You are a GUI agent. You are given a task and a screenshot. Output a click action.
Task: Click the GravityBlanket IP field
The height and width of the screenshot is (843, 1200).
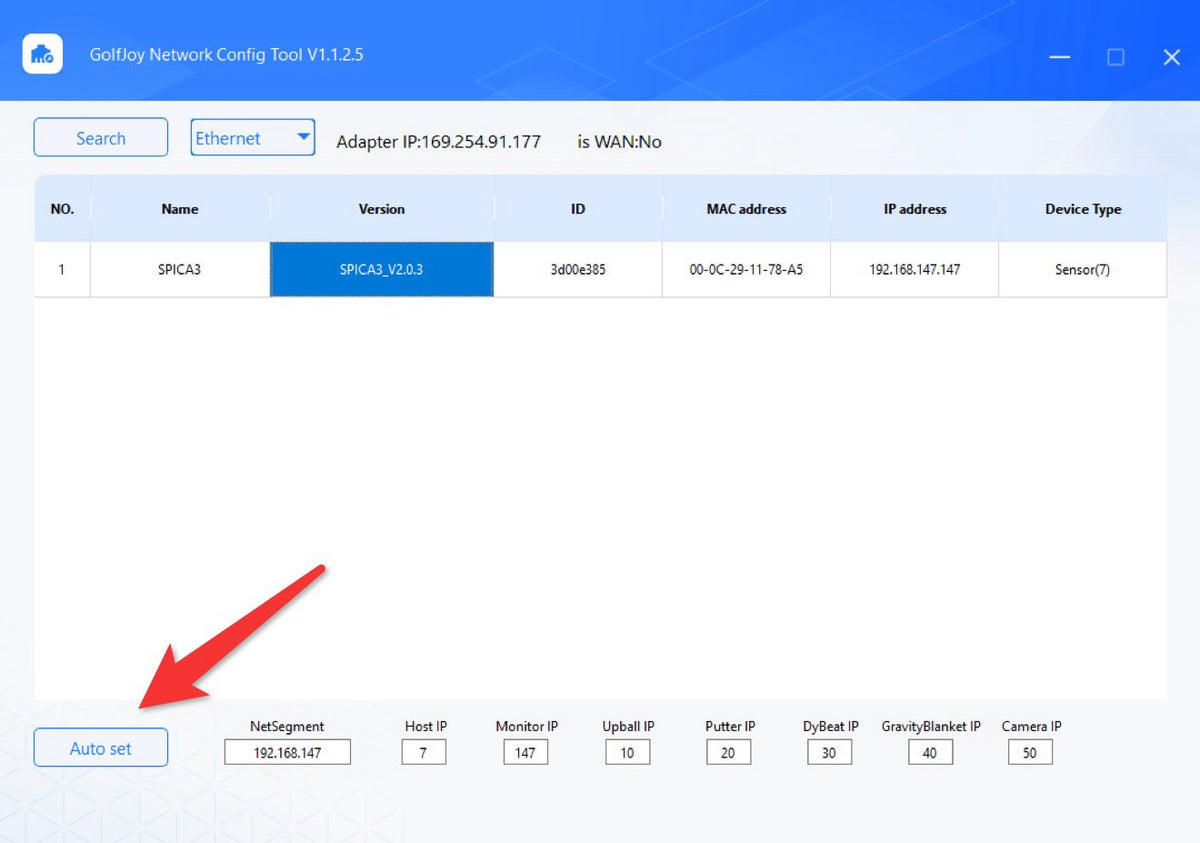(x=931, y=752)
